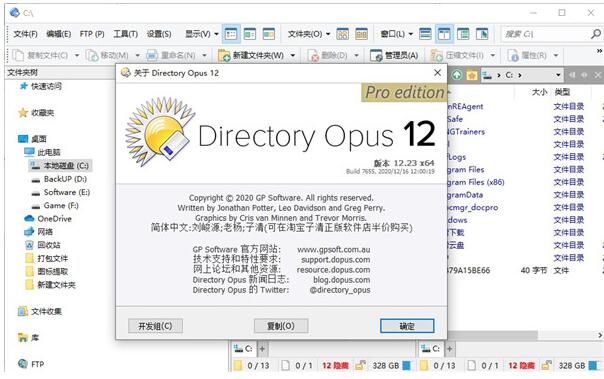Screen dimensions: 604x379
Task: Click the magnifying glass search icon
Action: 596,34
